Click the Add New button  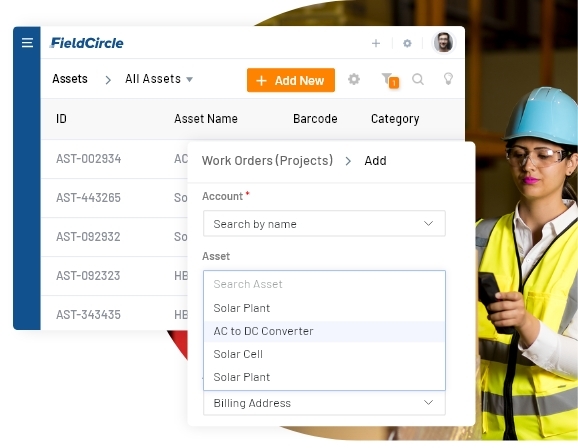coord(291,80)
